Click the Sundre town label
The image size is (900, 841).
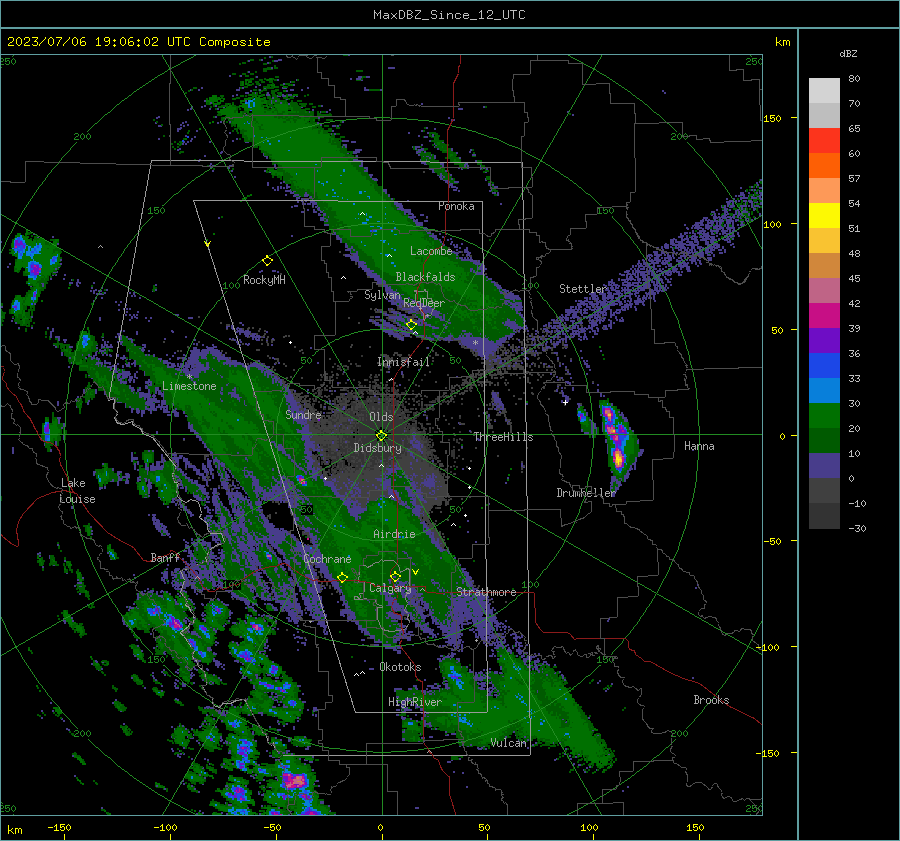click(x=303, y=414)
